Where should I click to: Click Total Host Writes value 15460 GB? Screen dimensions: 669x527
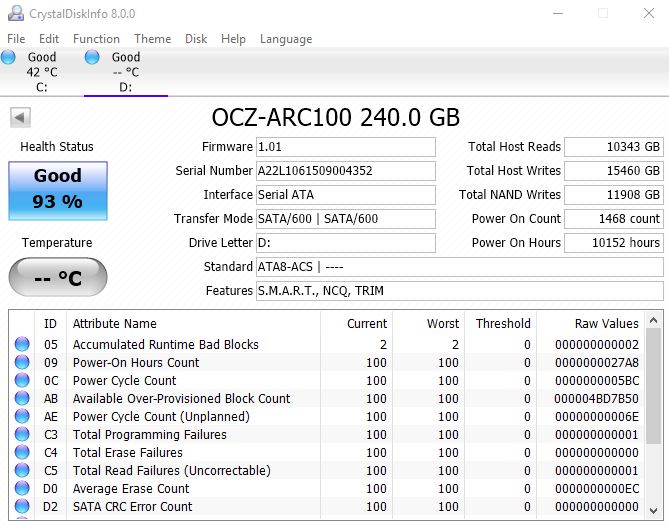[x=614, y=171]
